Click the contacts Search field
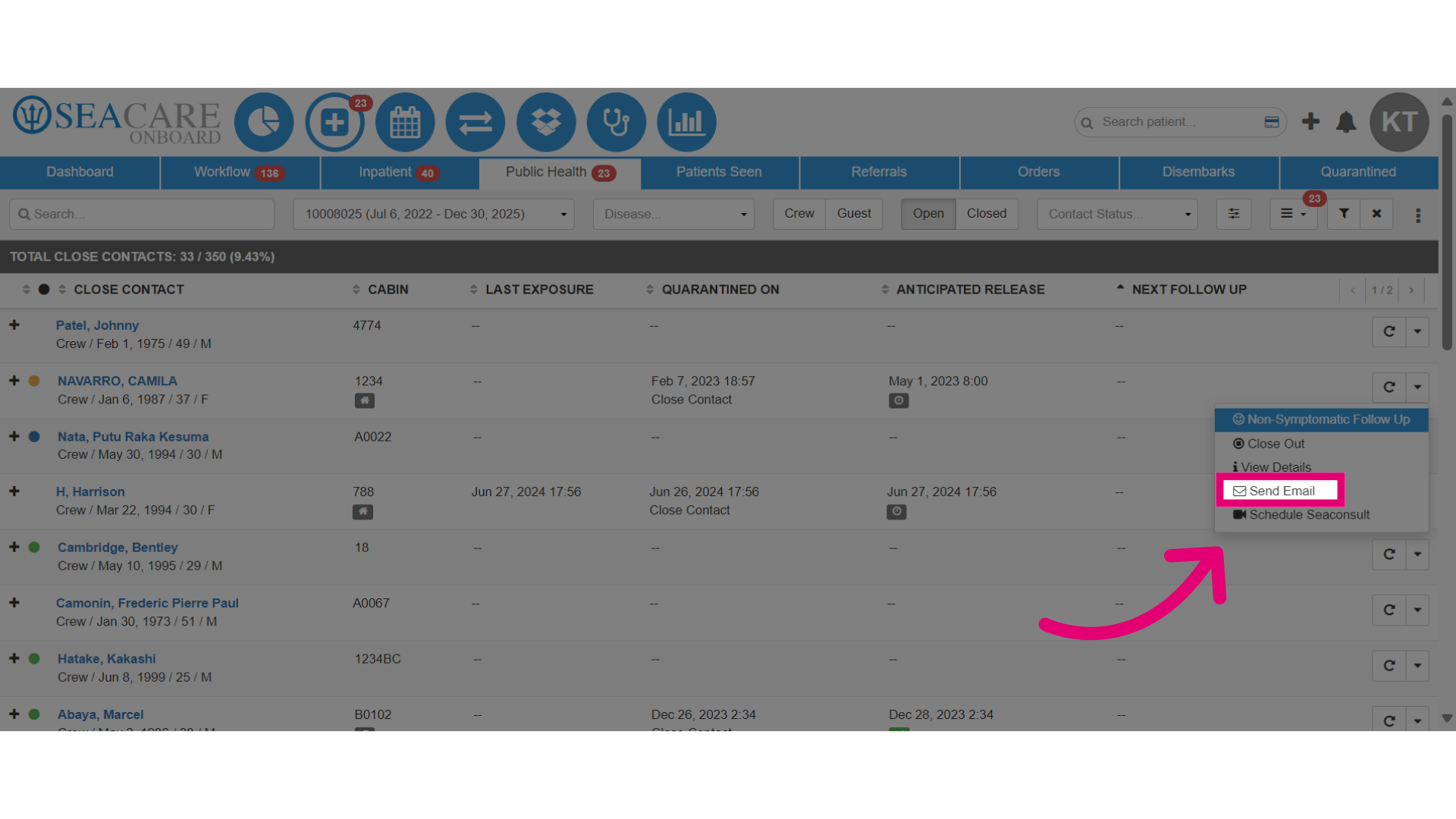Screen dimensions: 1456x819 pos(142,214)
